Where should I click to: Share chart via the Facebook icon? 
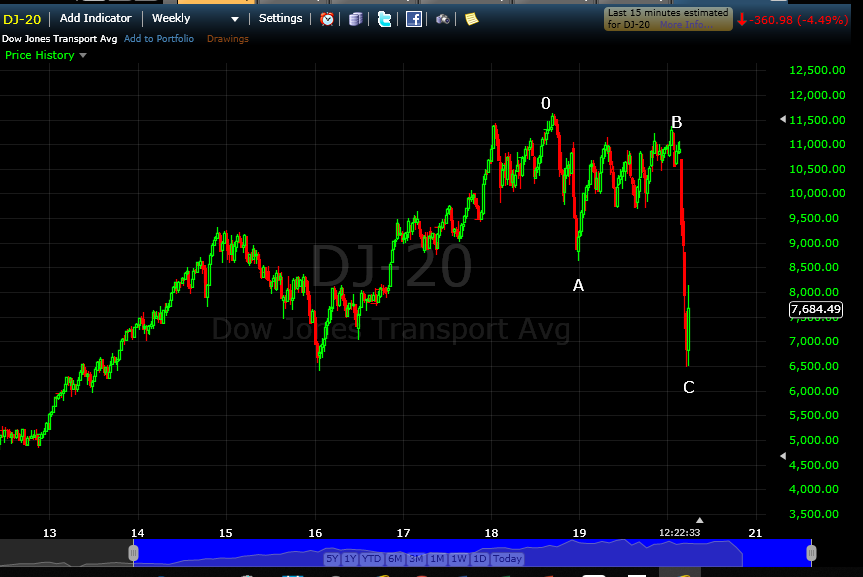(414, 19)
